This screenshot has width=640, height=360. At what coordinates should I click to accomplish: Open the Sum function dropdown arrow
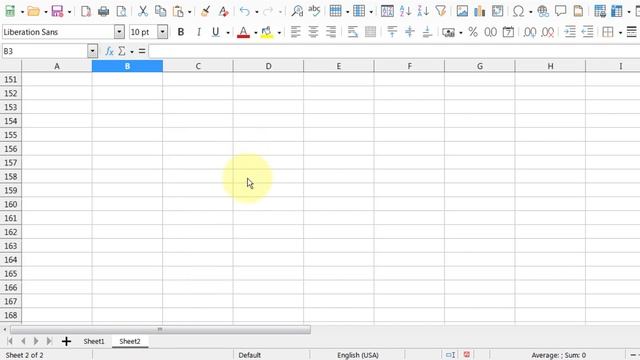tap(132, 51)
